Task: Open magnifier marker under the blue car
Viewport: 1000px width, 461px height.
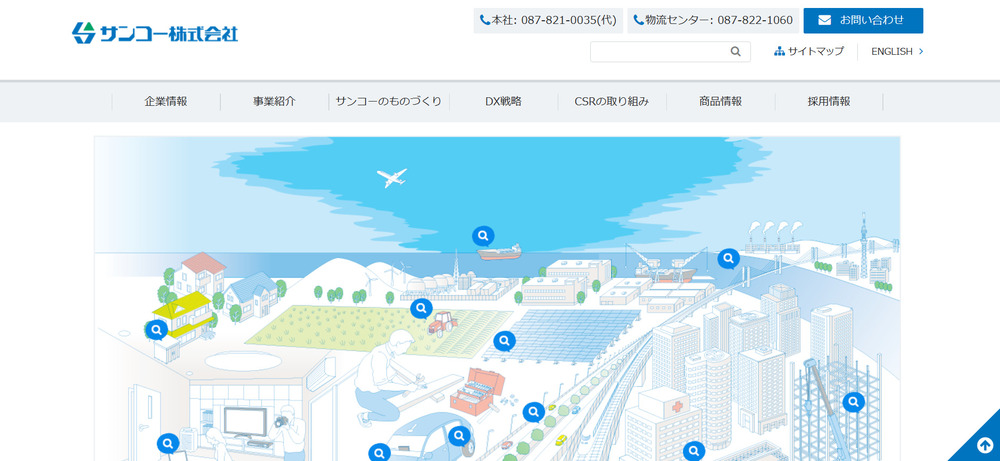Action: coord(379,452)
